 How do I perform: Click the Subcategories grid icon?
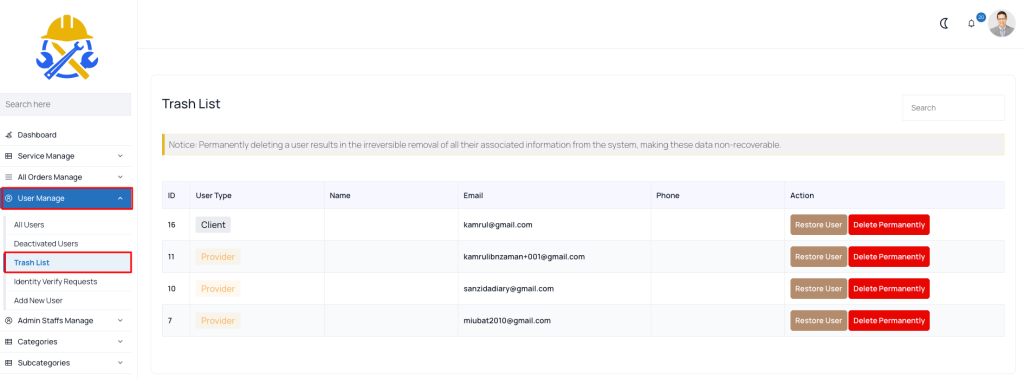pos(8,363)
